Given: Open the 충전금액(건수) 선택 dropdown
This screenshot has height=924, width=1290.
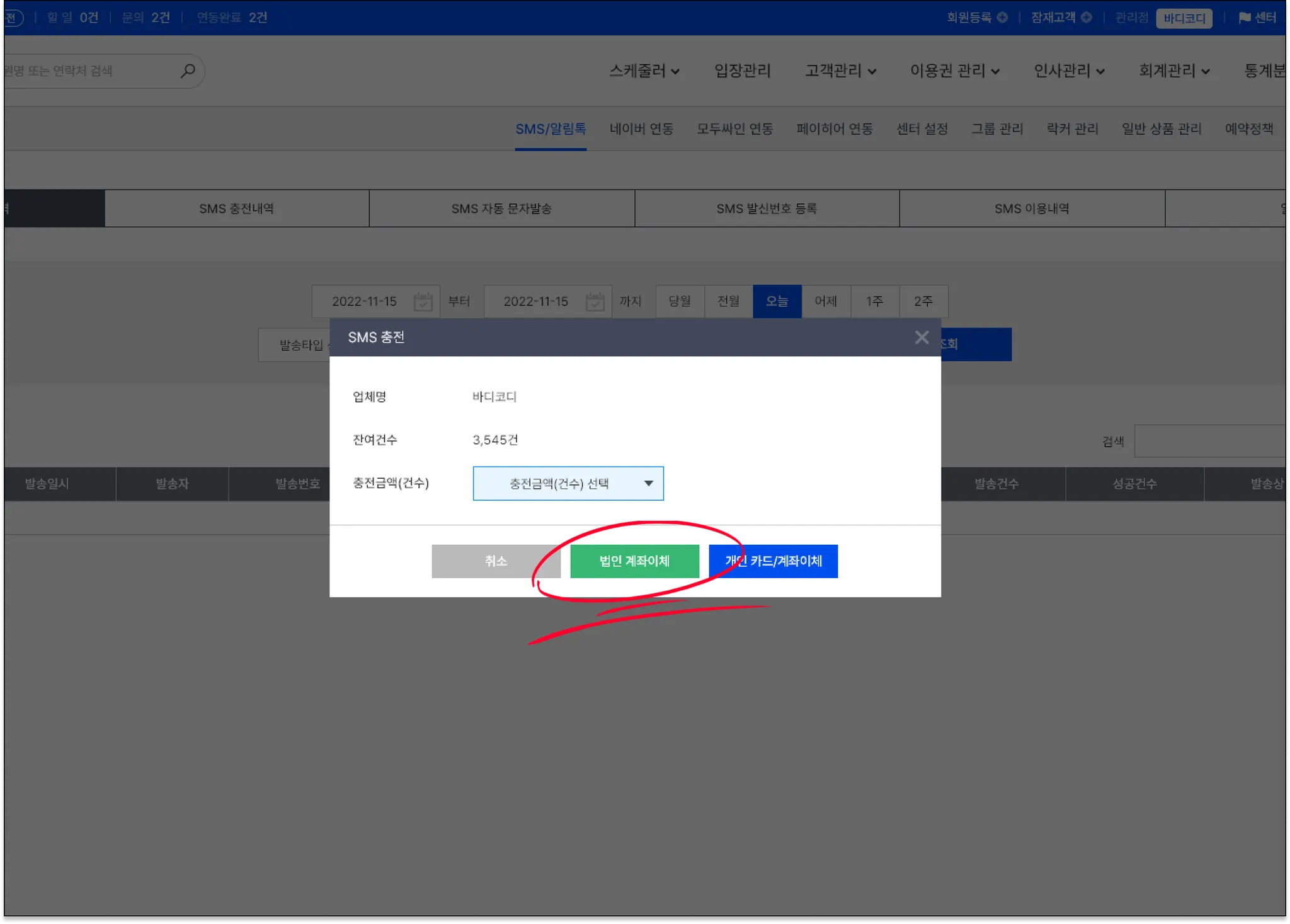Looking at the screenshot, I should pyautogui.click(x=568, y=484).
